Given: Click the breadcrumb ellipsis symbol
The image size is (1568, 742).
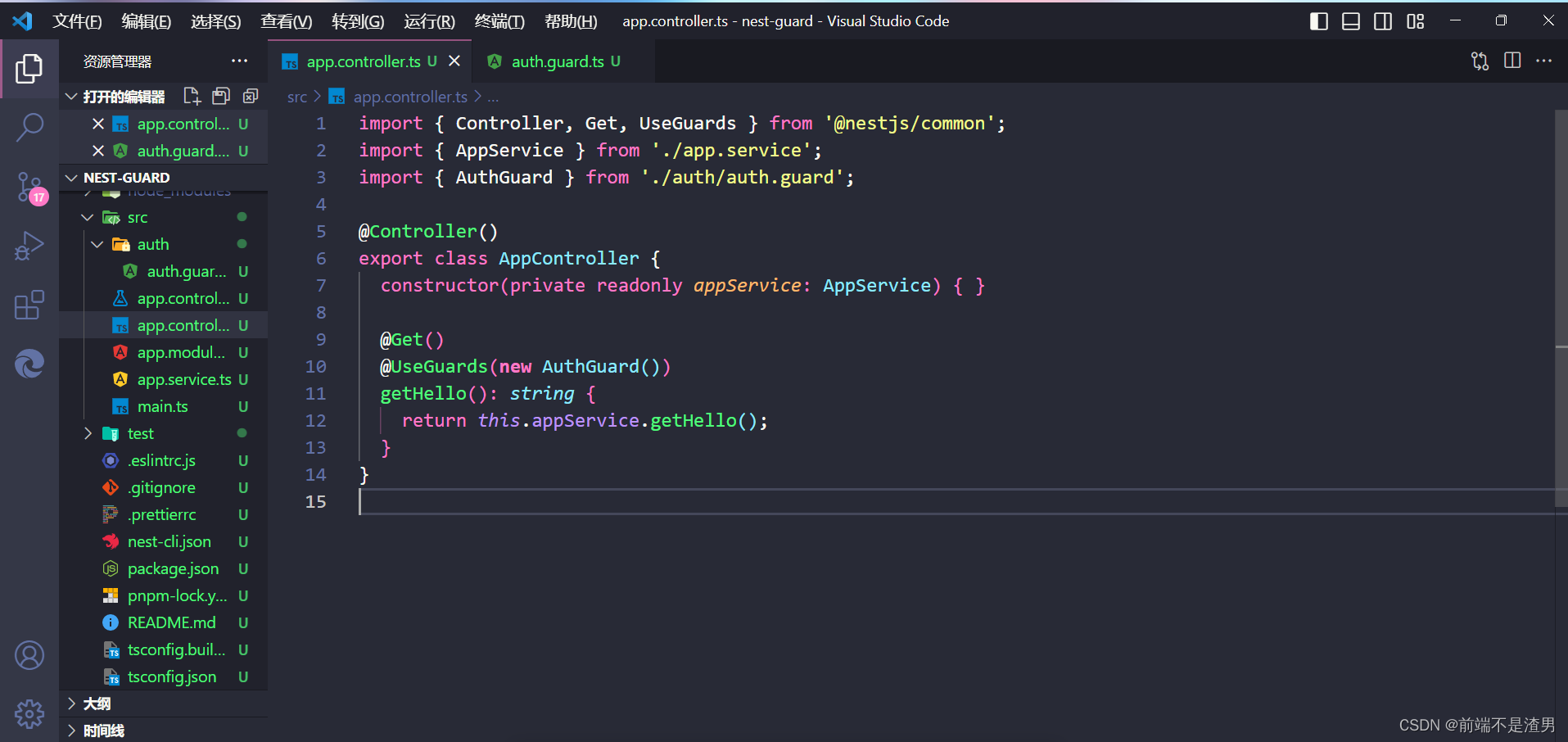Looking at the screenshot, I should 493,97.
